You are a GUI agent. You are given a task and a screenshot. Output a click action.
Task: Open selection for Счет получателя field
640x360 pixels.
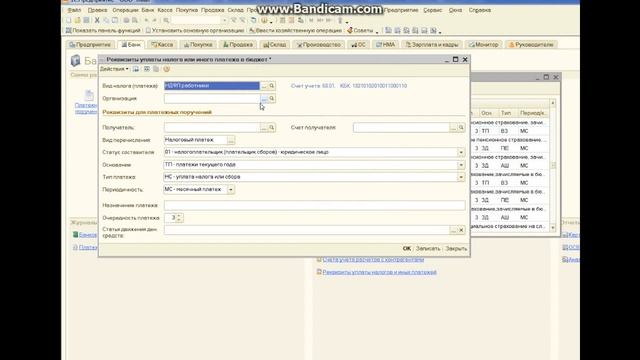[453, 127]
